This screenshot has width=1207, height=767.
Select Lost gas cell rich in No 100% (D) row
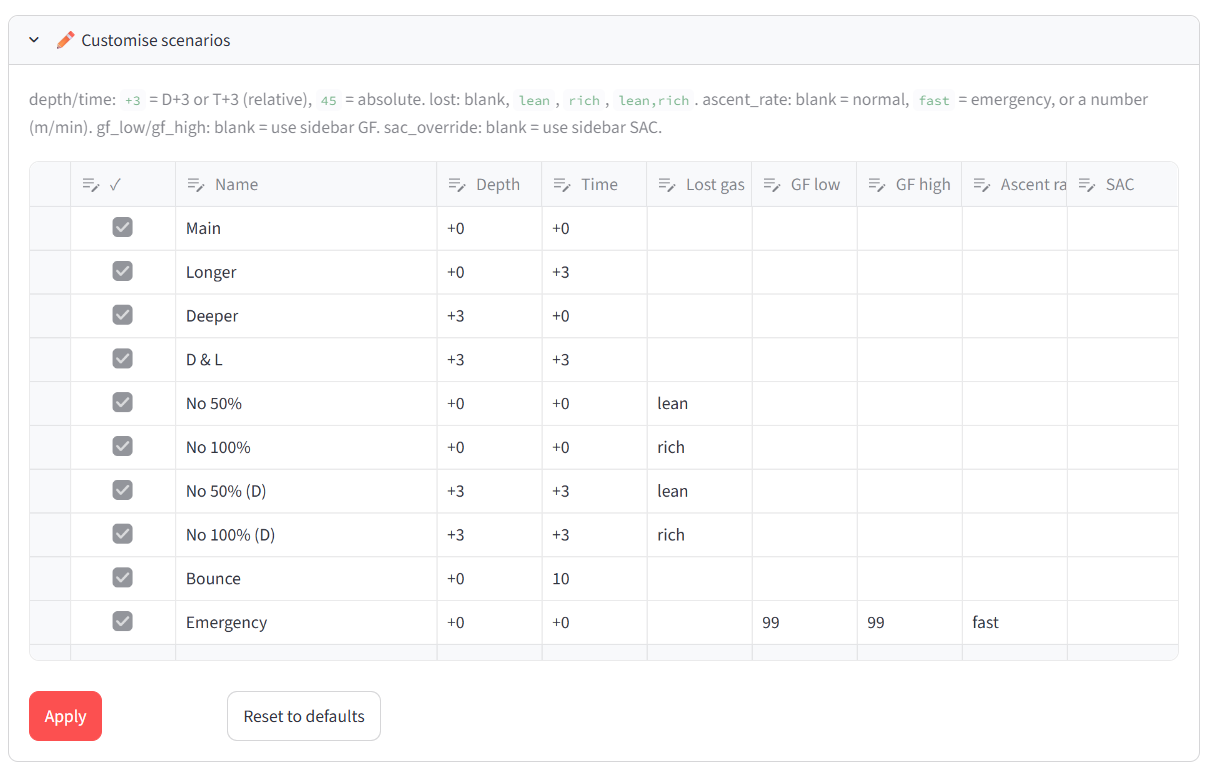click(x=699, y=535)
